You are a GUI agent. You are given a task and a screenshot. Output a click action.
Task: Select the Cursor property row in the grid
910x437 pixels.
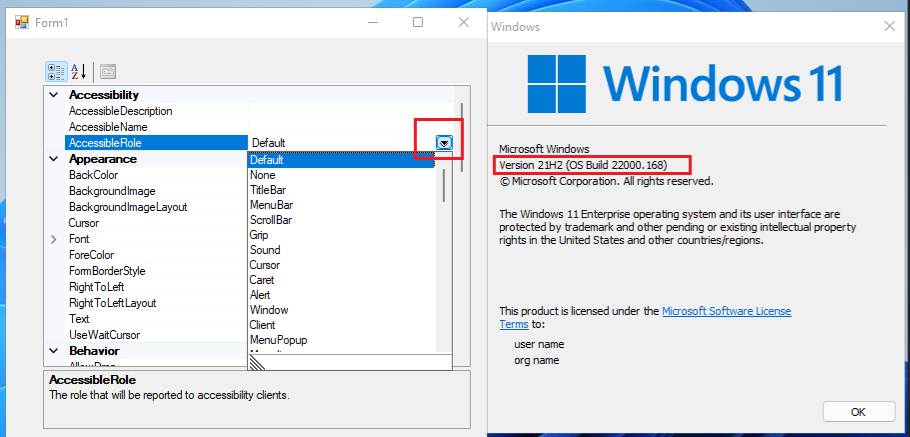pos(157,223)
